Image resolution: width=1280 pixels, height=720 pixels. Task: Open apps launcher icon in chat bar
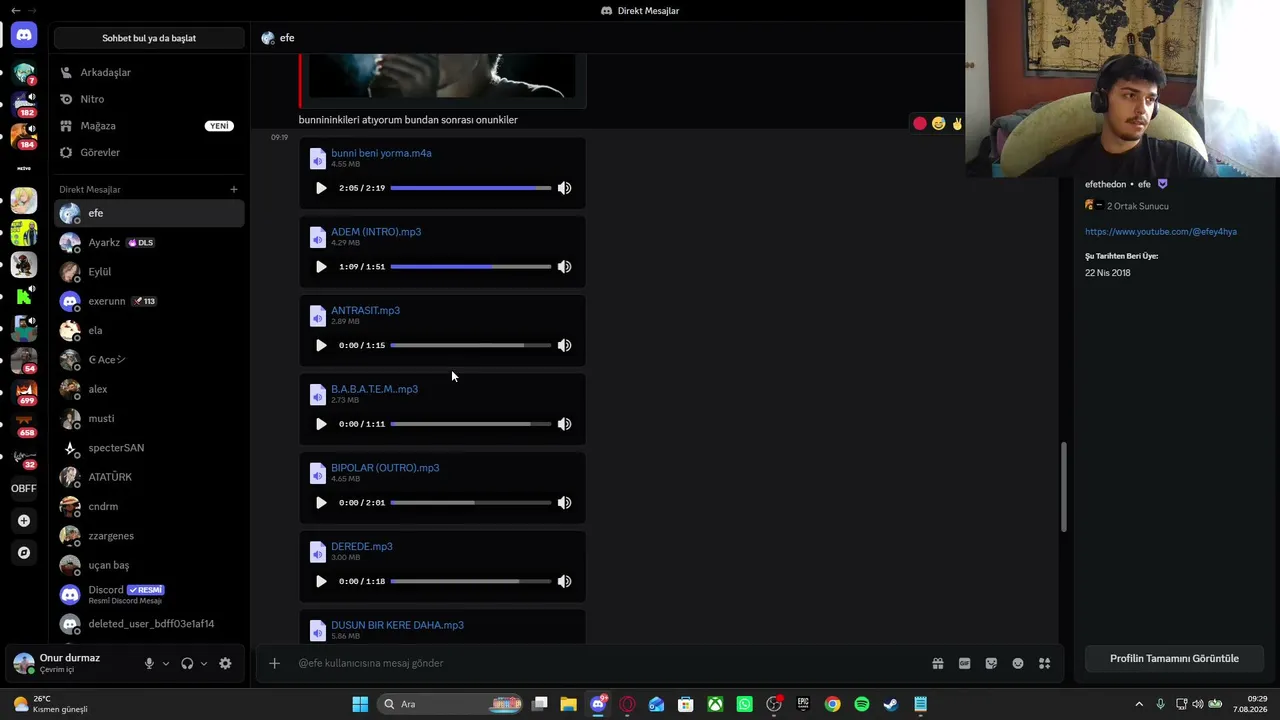pyautogui.click(x=1045, y=663)
